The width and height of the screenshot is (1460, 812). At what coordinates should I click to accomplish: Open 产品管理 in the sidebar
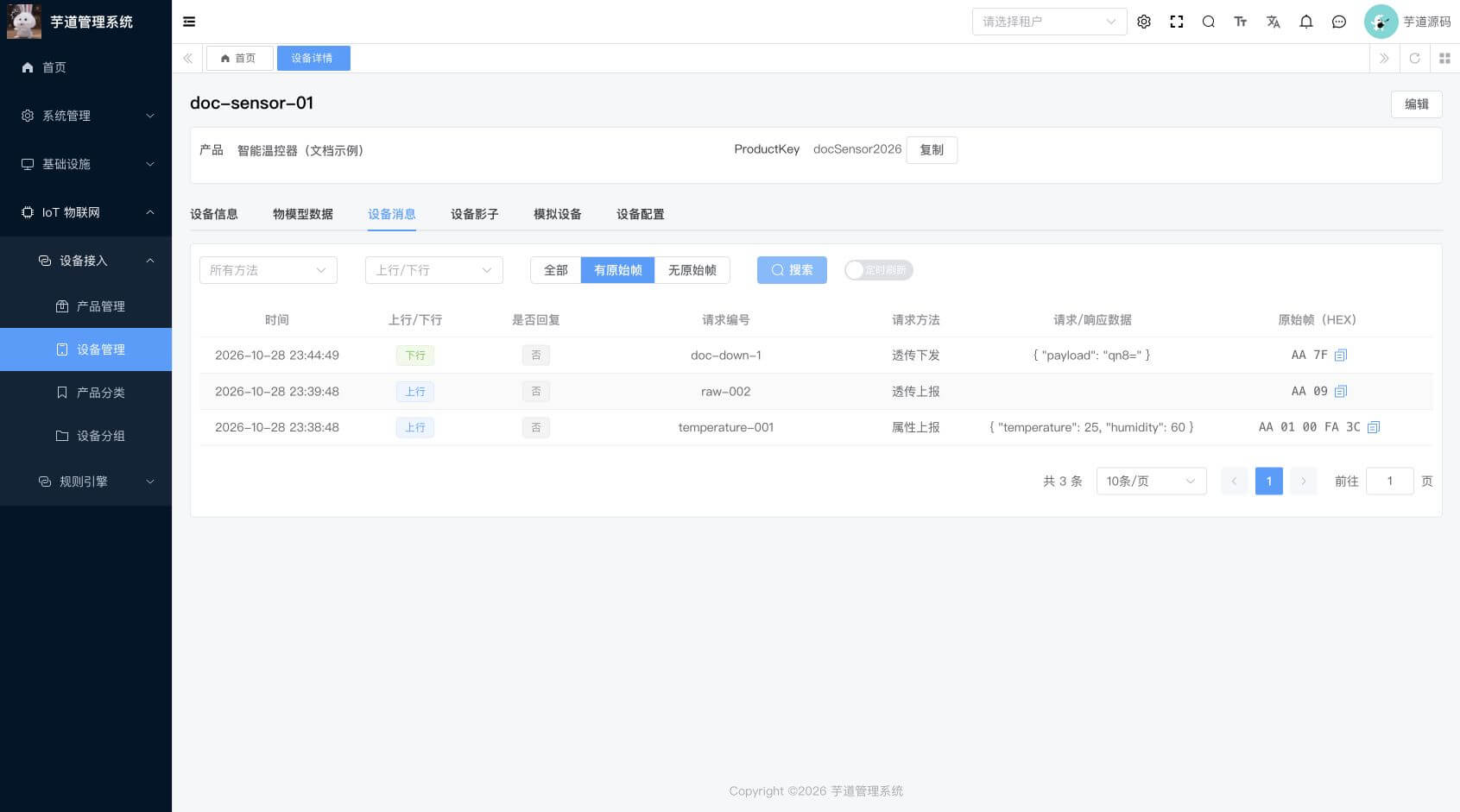click(x=86, y=306)
